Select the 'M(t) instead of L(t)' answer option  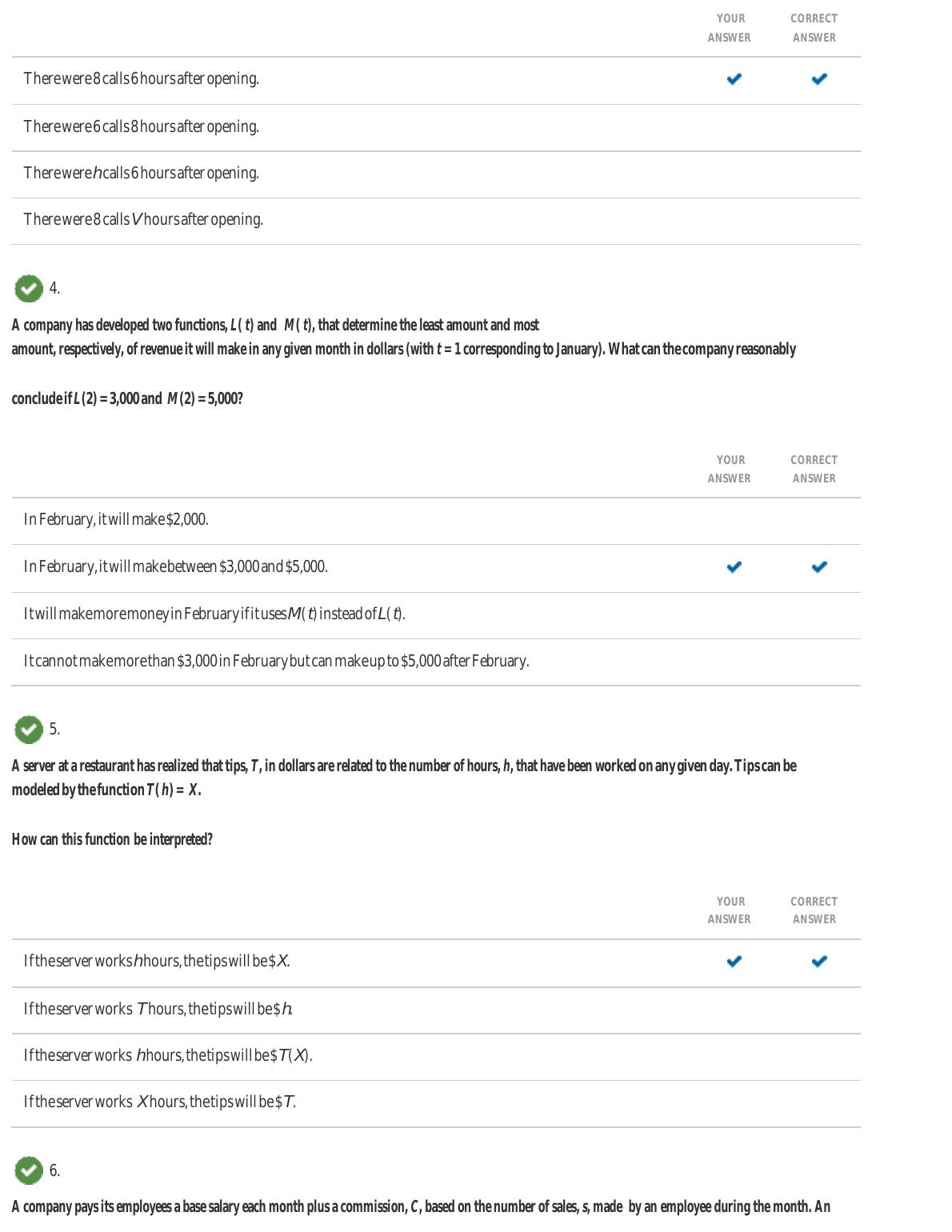click(x=214, y=614)
